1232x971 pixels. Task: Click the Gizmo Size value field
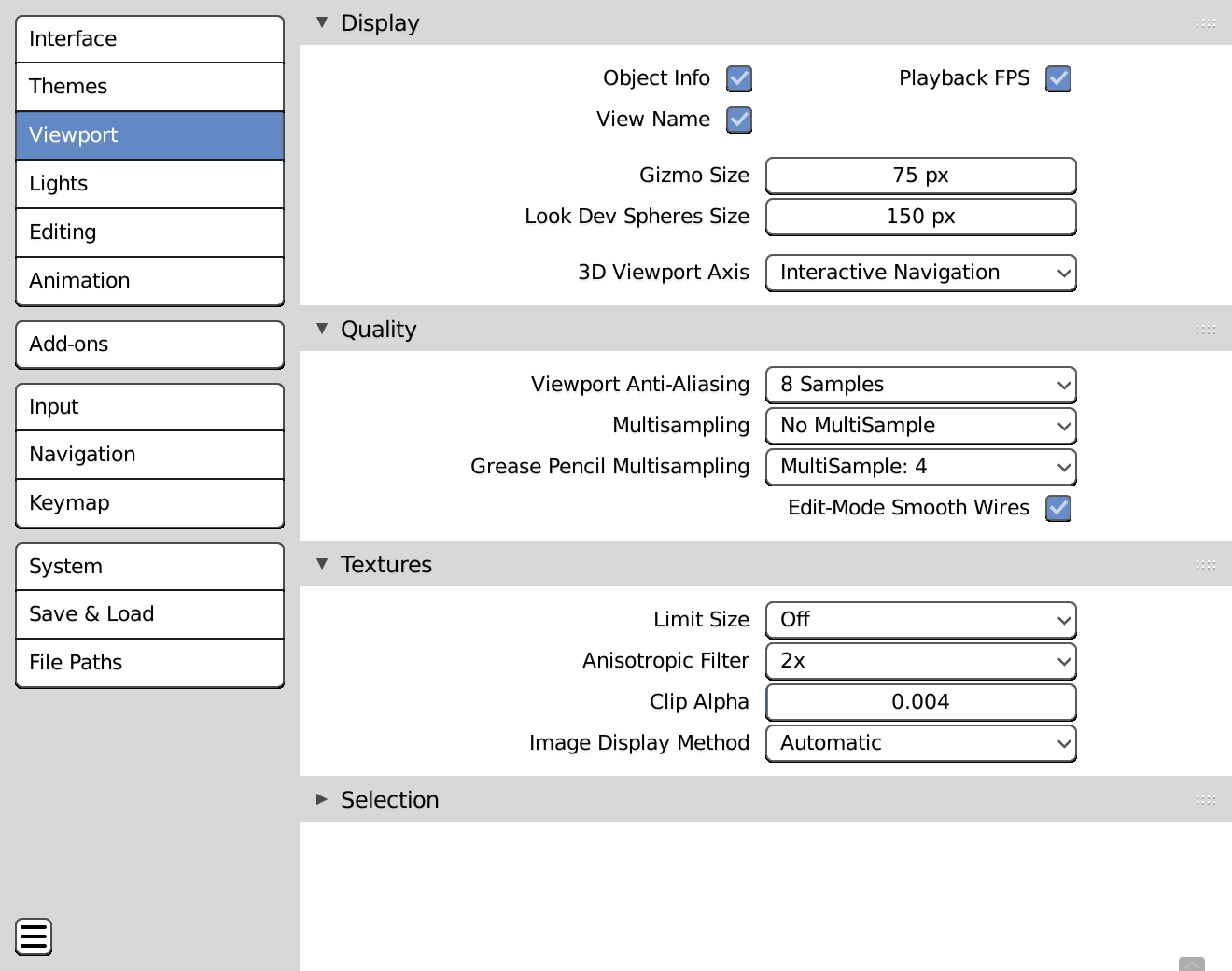pyautogui.click(x=920, y=176)
